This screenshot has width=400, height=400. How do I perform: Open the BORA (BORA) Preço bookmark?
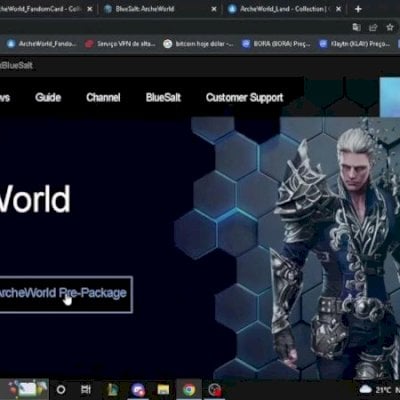point(277,44)
